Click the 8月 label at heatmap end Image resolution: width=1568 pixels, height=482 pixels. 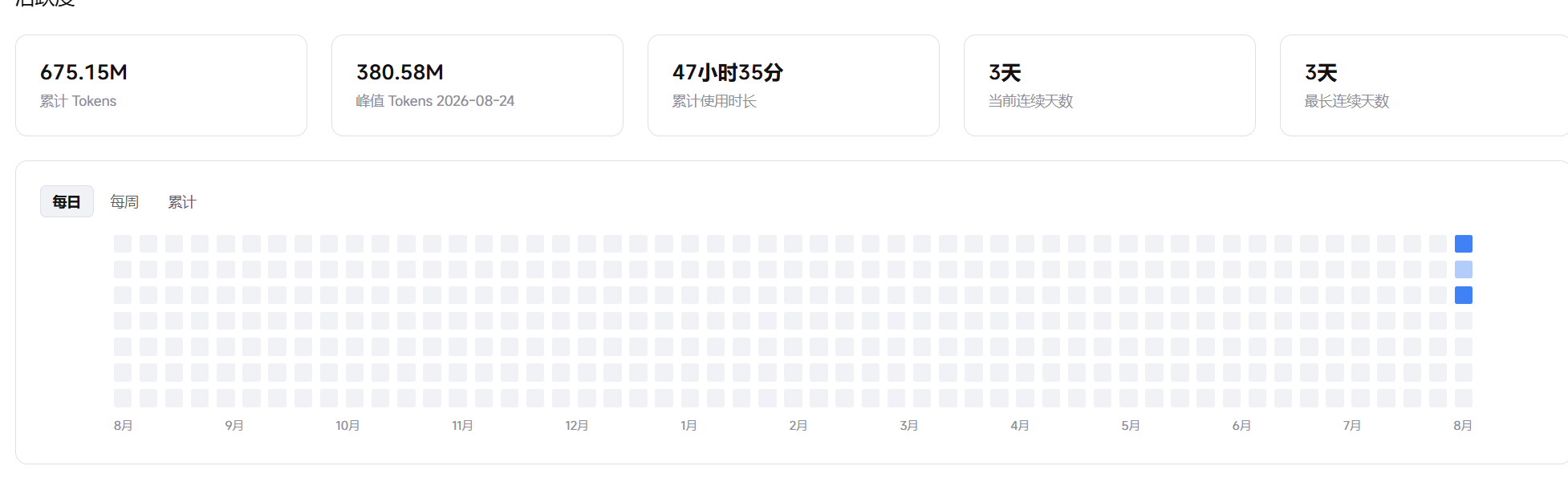[1463, 425]
